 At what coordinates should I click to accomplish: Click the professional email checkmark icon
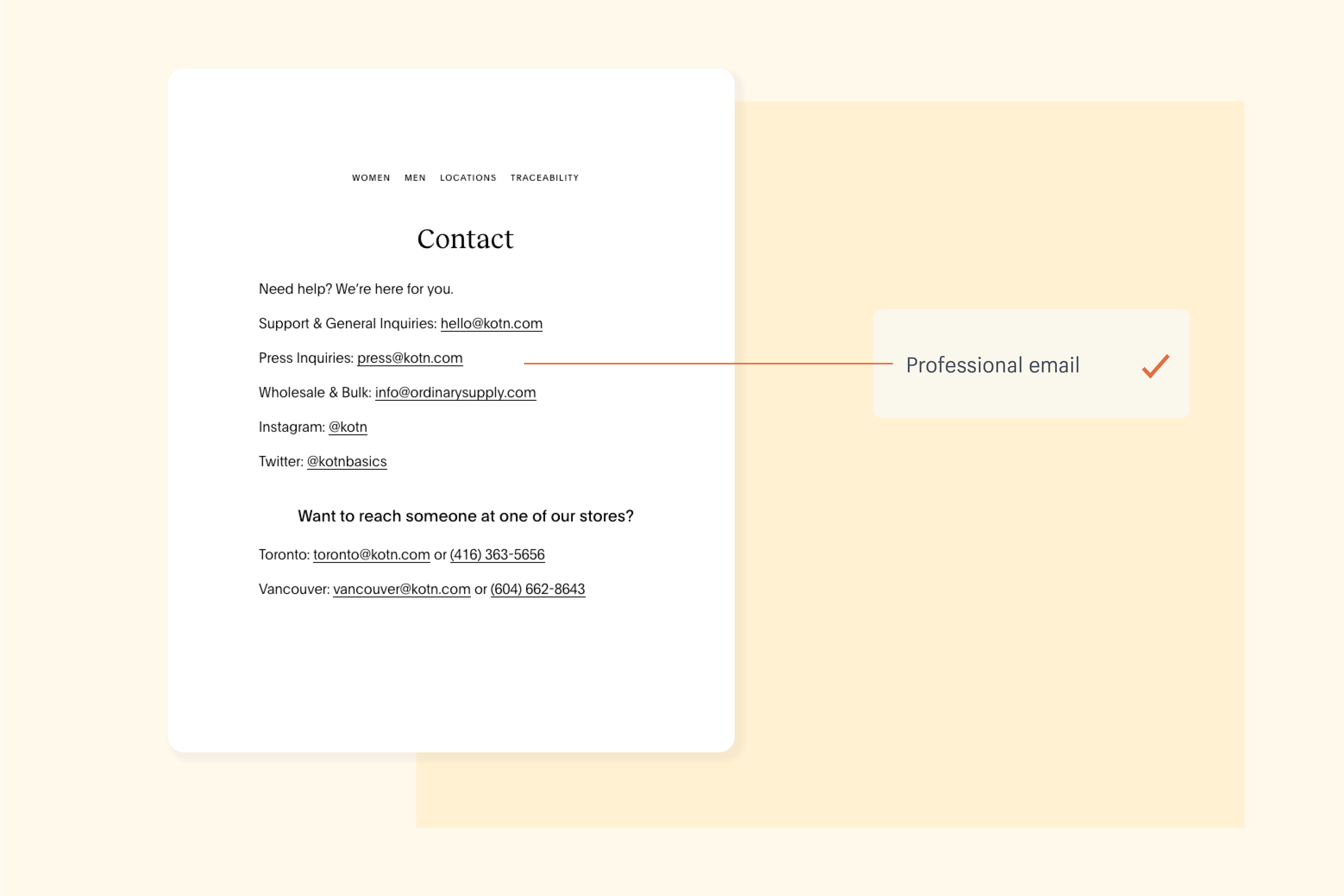1154,364
